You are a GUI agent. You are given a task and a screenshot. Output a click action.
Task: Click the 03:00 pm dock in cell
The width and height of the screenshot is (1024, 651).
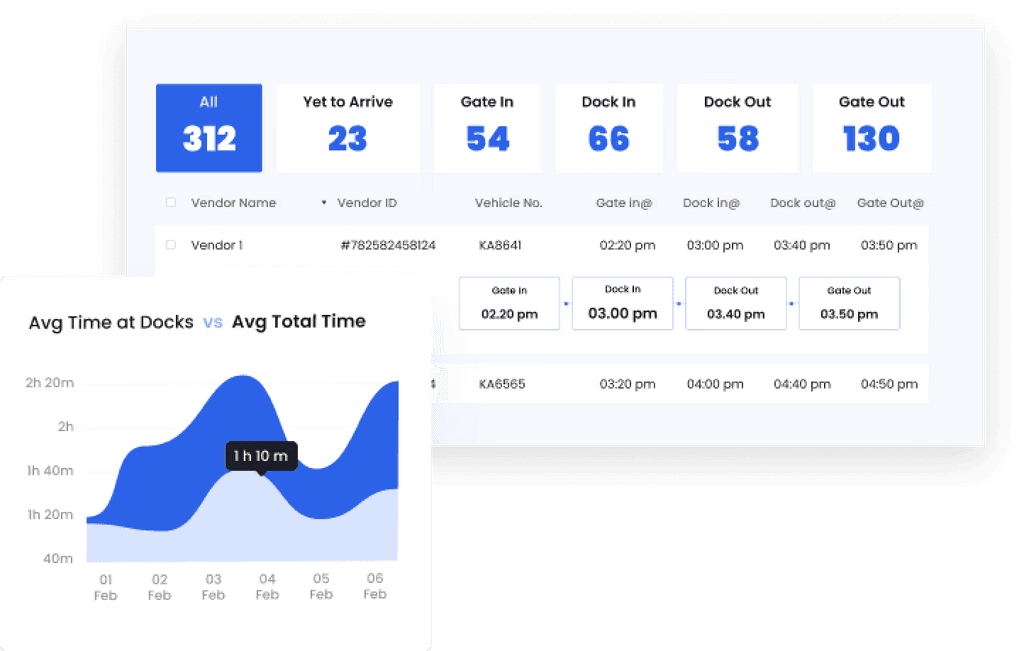tap(714, 246)
